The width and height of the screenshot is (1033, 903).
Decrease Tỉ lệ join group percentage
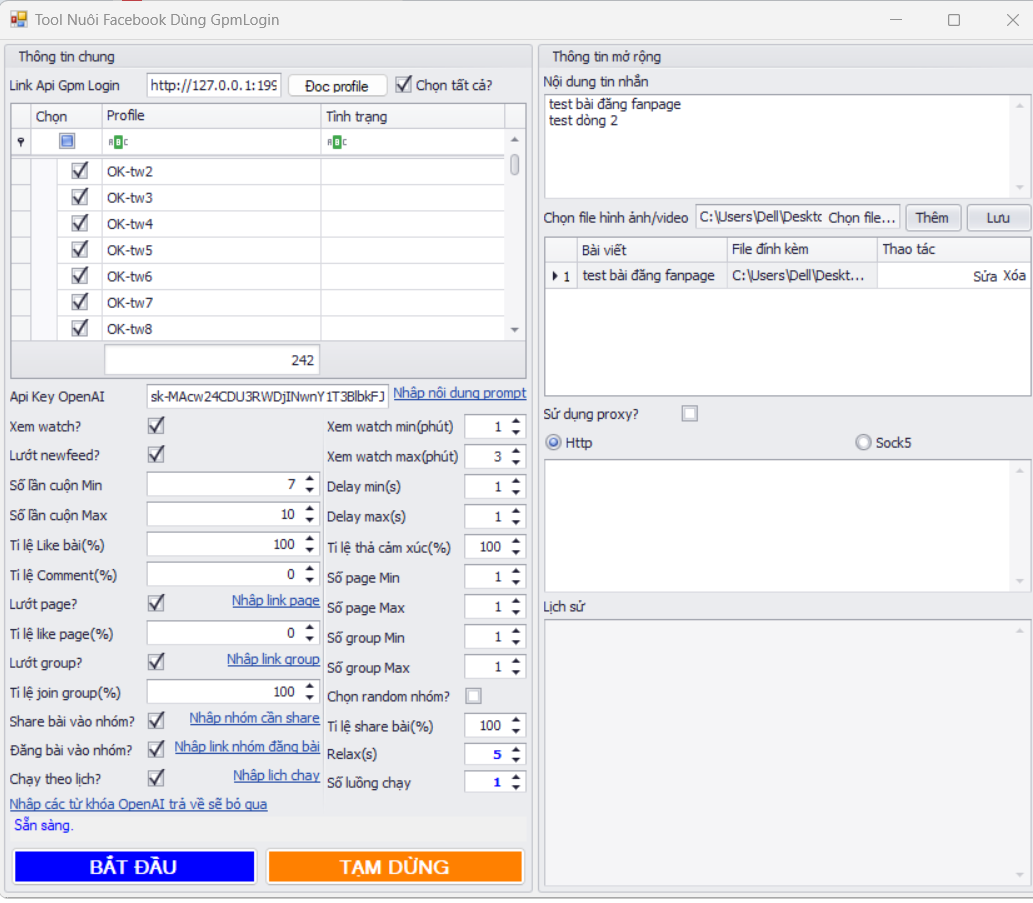[x=310, y=698]
